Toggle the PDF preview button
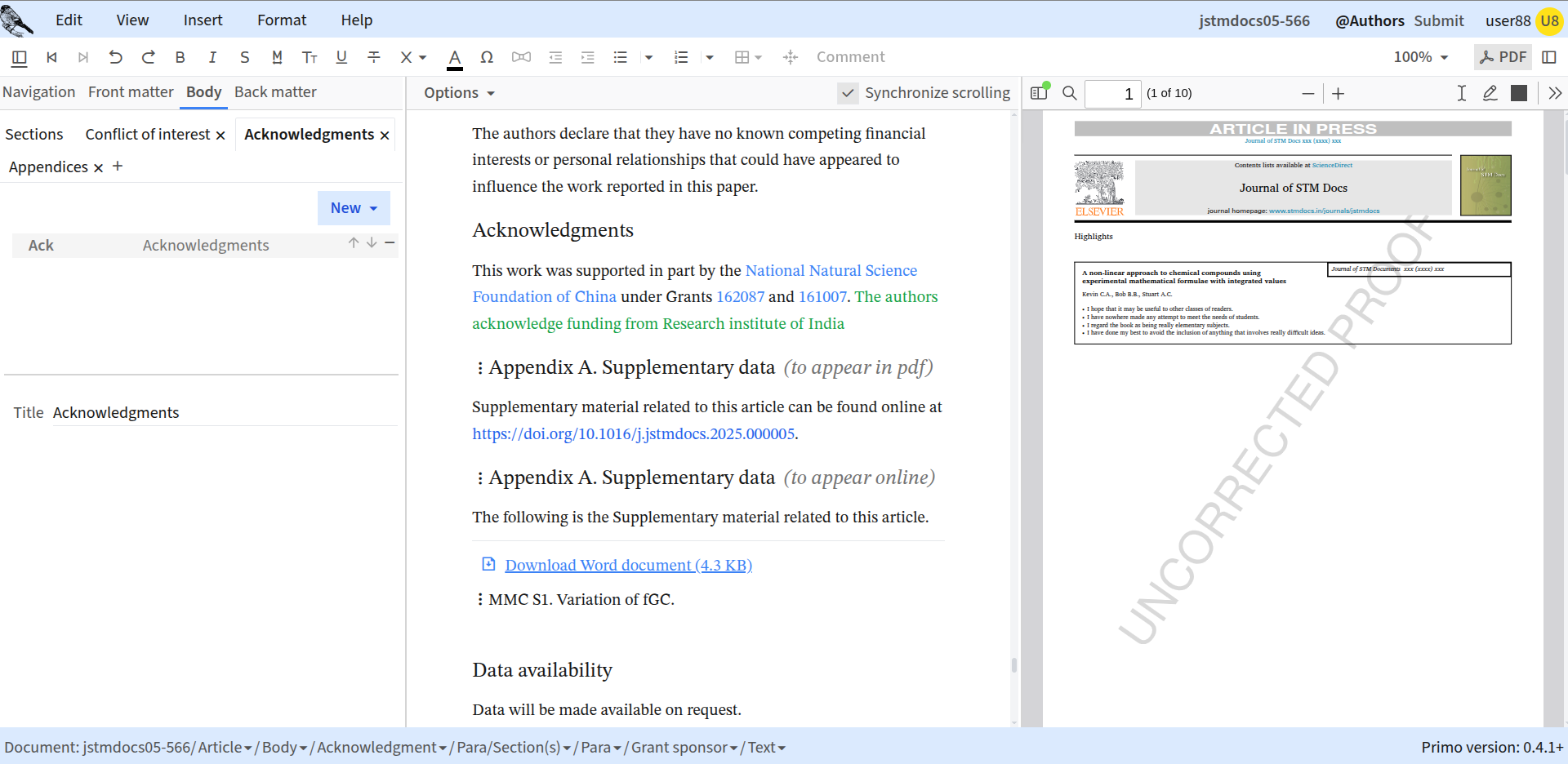The width and height of the screenshot is (1568, 764). point(1503,57)
